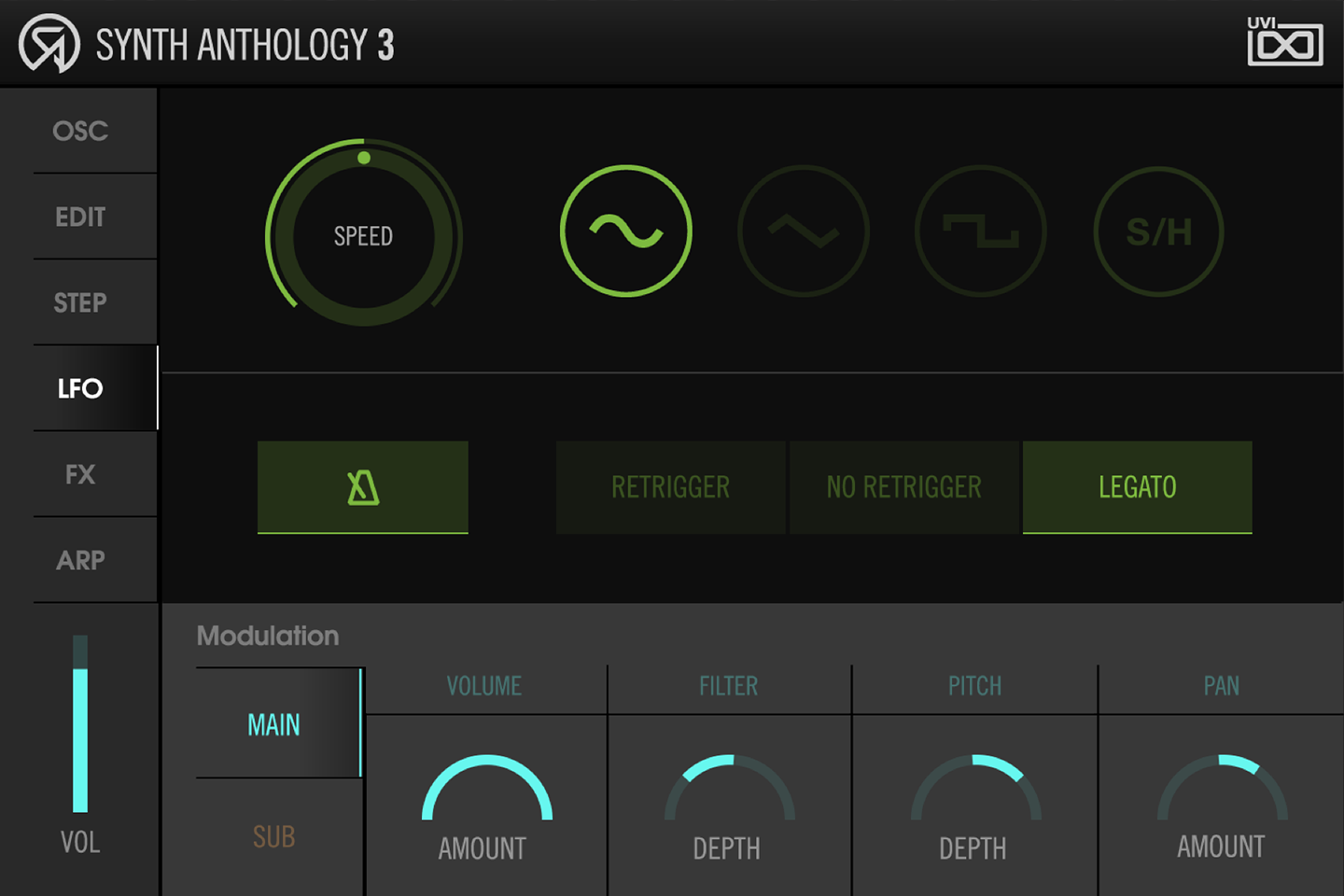Open the ARP section

(80, 559)
